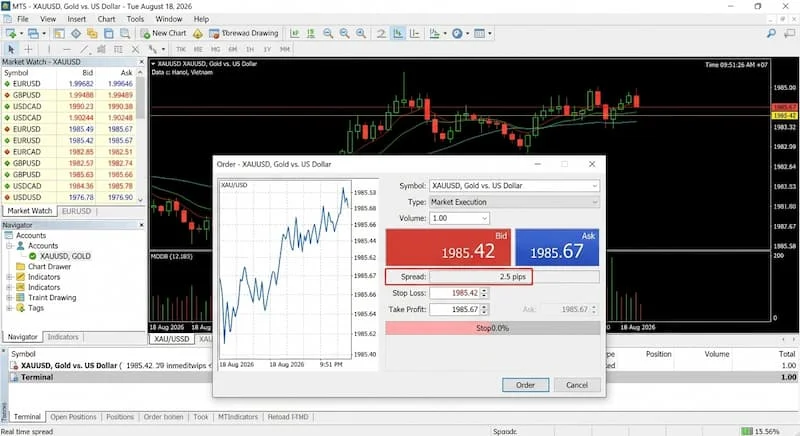Viewport: 800px width, 436px height.
Task: Open the dropdown arrow beside periods clock
Action: [467, 34]
